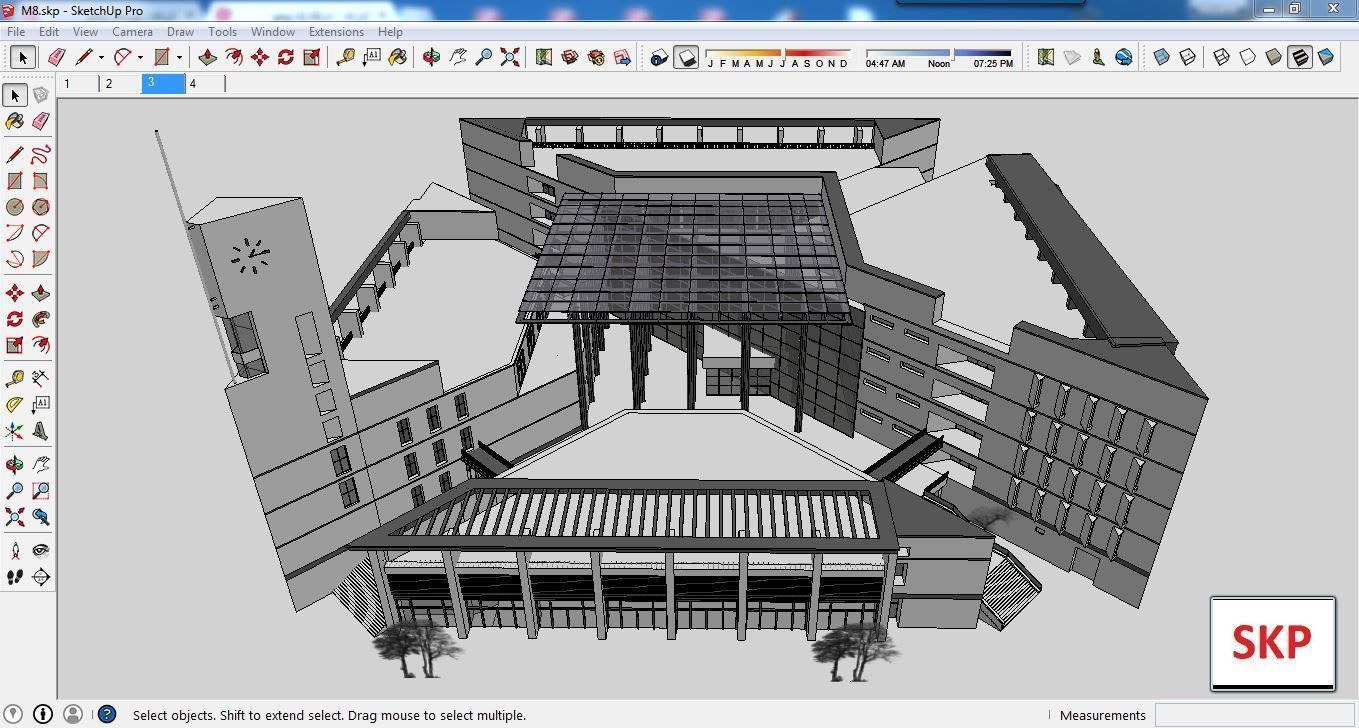
Task: Switch to Wireframe face style
Action: (x=1221, y=57)
